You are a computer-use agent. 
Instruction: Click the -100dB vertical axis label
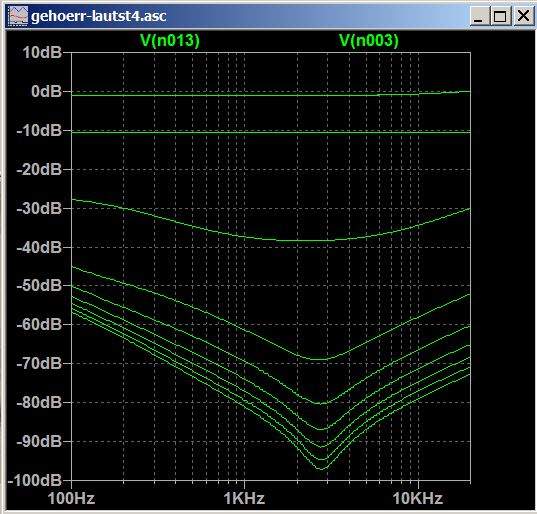coord(35,480)
